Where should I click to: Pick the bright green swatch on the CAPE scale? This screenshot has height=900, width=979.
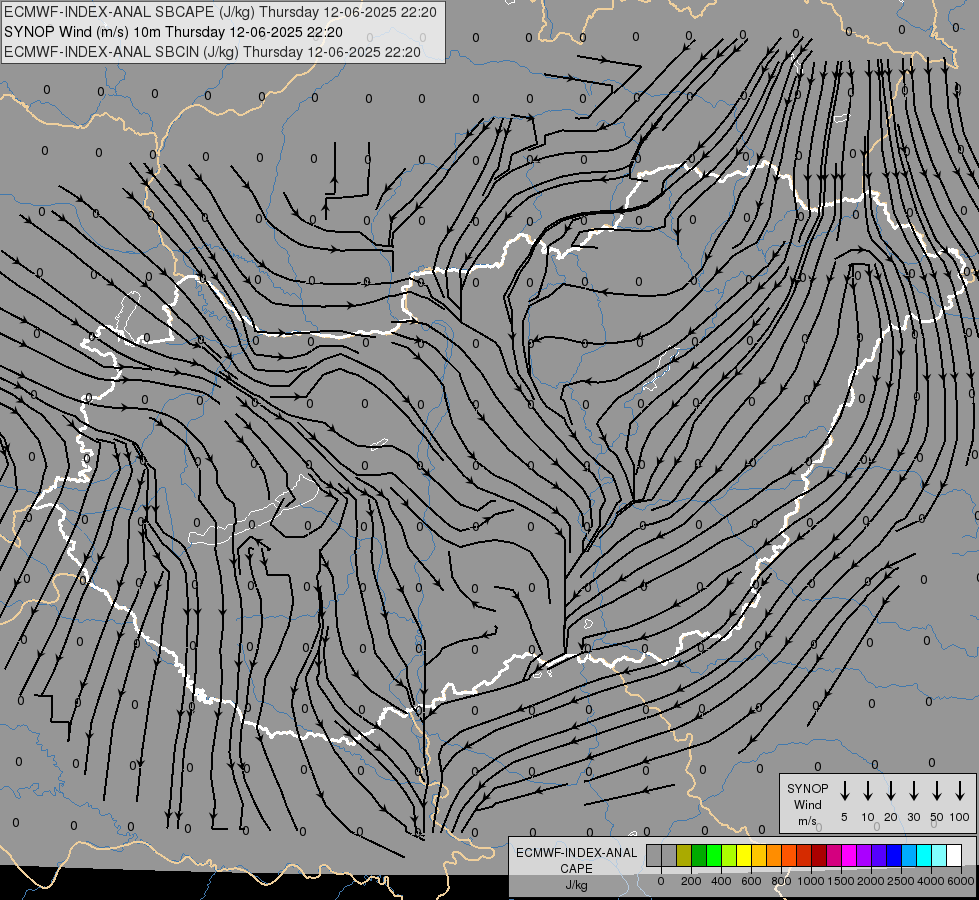(714, 856)
